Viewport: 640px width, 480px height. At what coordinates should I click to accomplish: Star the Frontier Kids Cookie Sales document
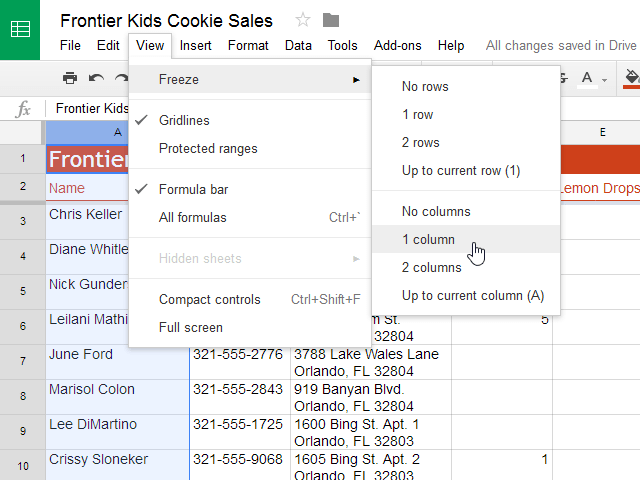tap(303, 20)
